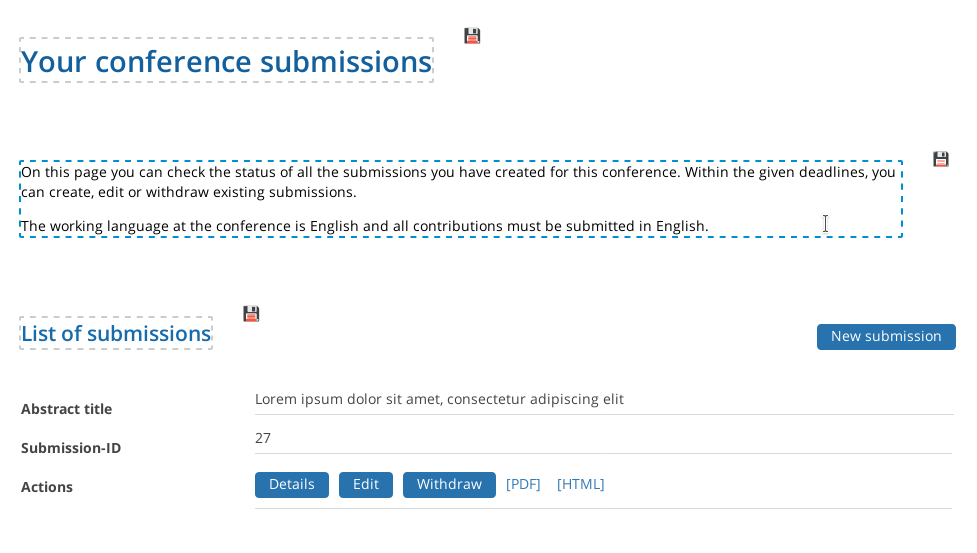Edit the 'List of submissions' heading text

(x=116, y=333)
